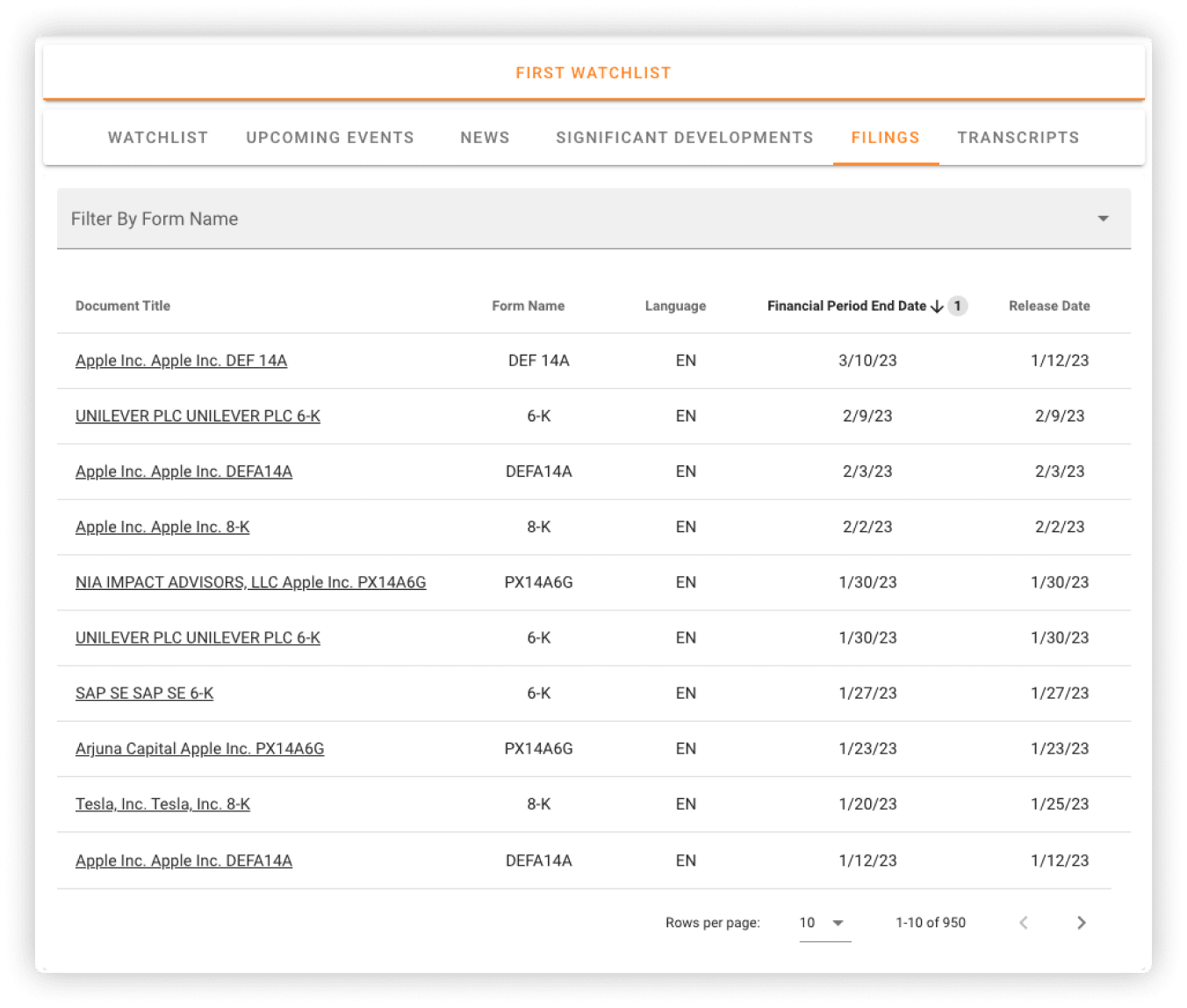Select the Filings tab
Viewport: 1187px width, 1008px height.
pyautogui.click(x=885, y=138)
